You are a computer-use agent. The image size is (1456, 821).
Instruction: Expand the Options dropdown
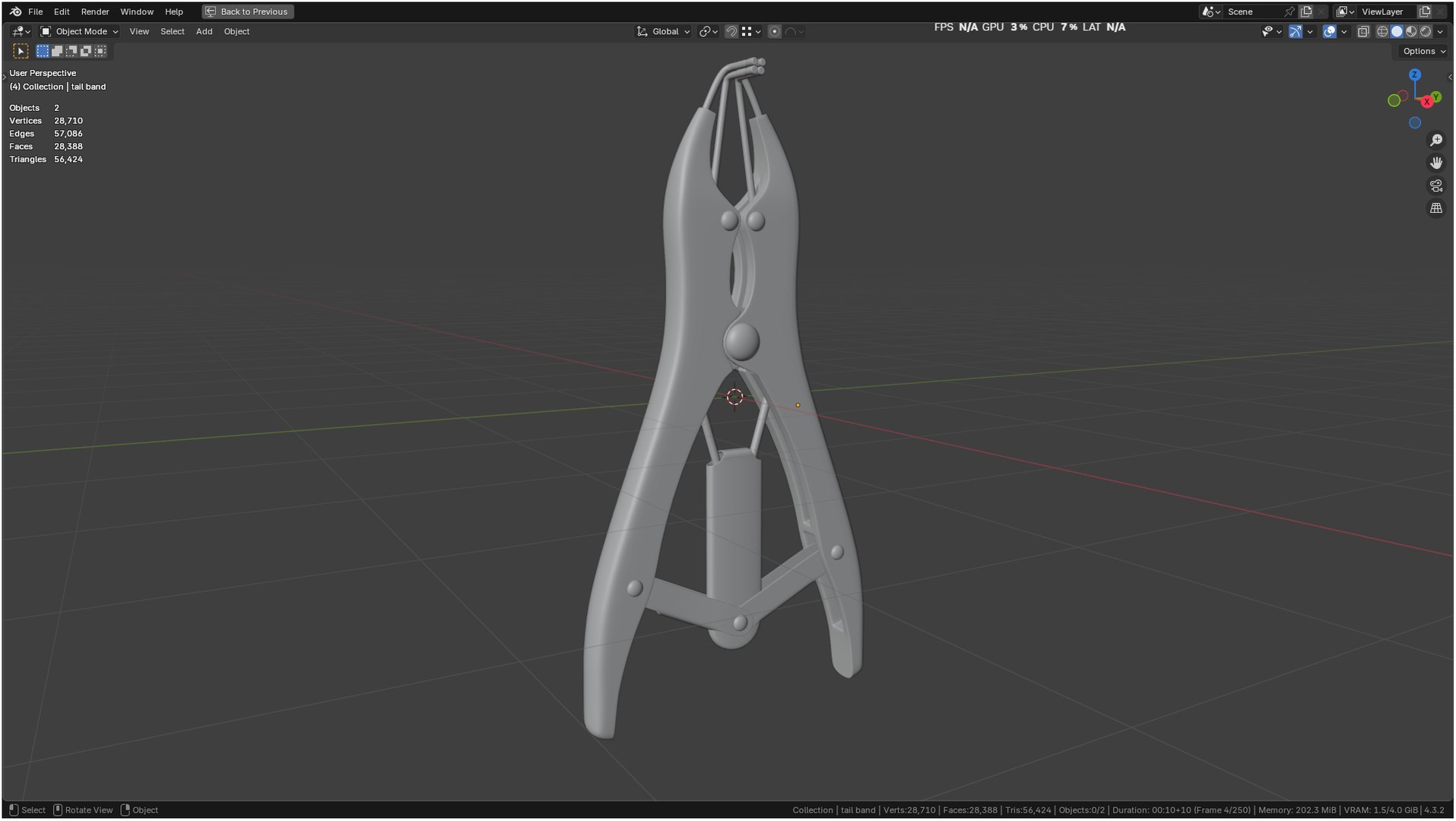click(x=1424, y=51)
